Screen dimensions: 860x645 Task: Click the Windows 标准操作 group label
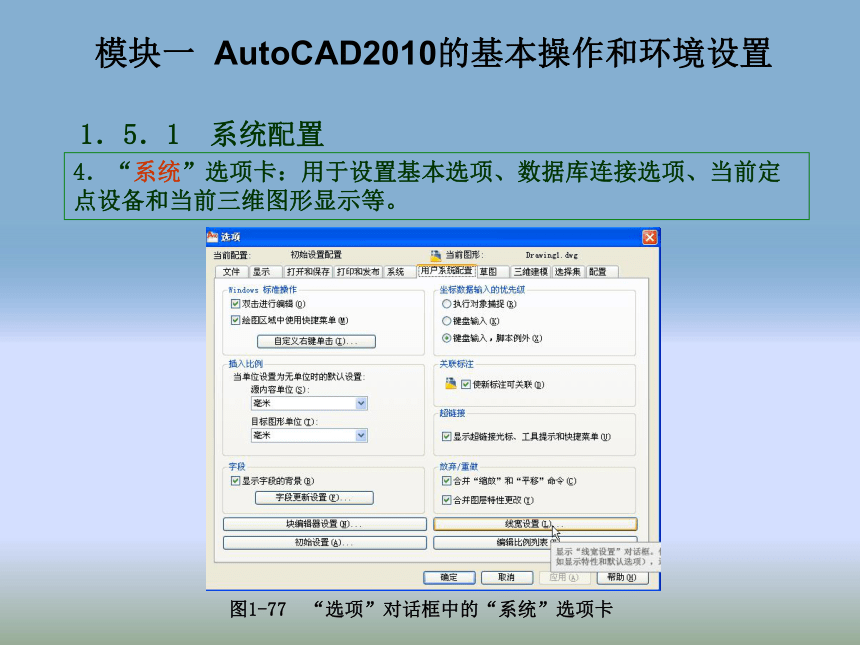pos(263,290)
